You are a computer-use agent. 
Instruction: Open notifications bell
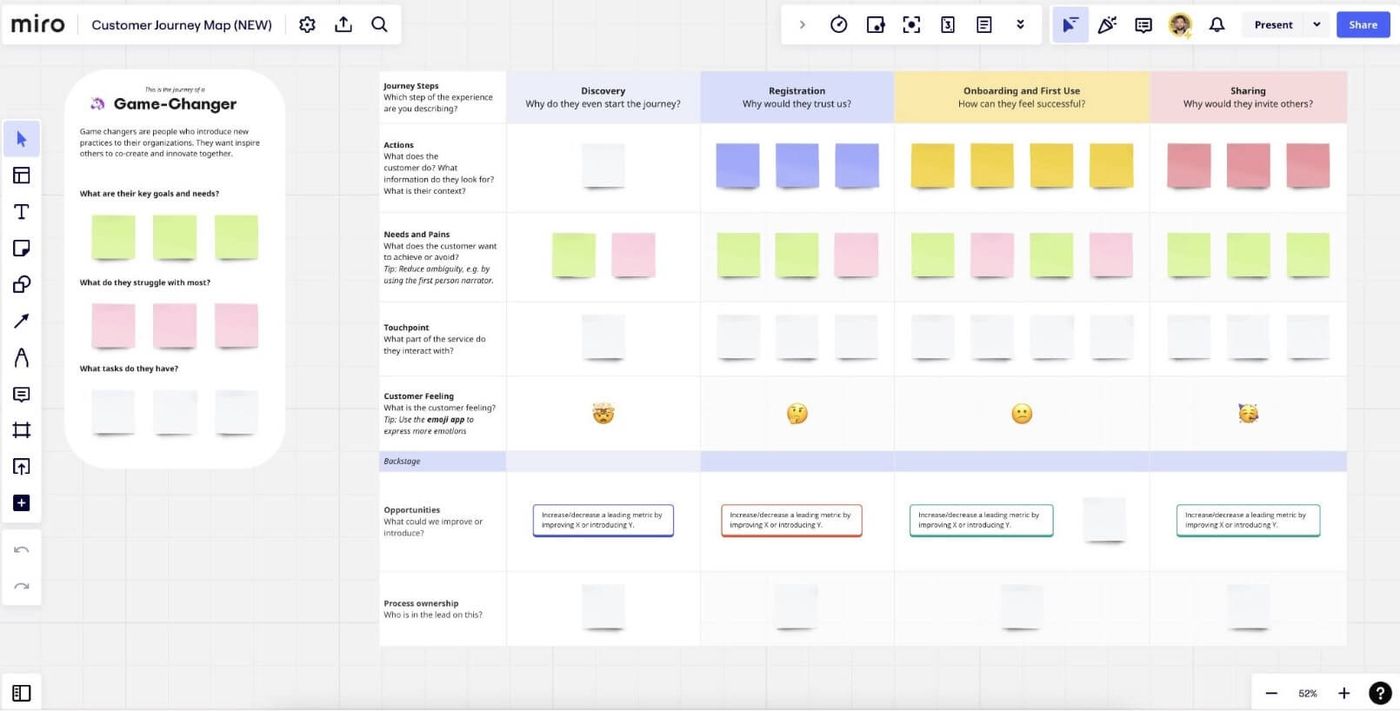point(1217,25)
